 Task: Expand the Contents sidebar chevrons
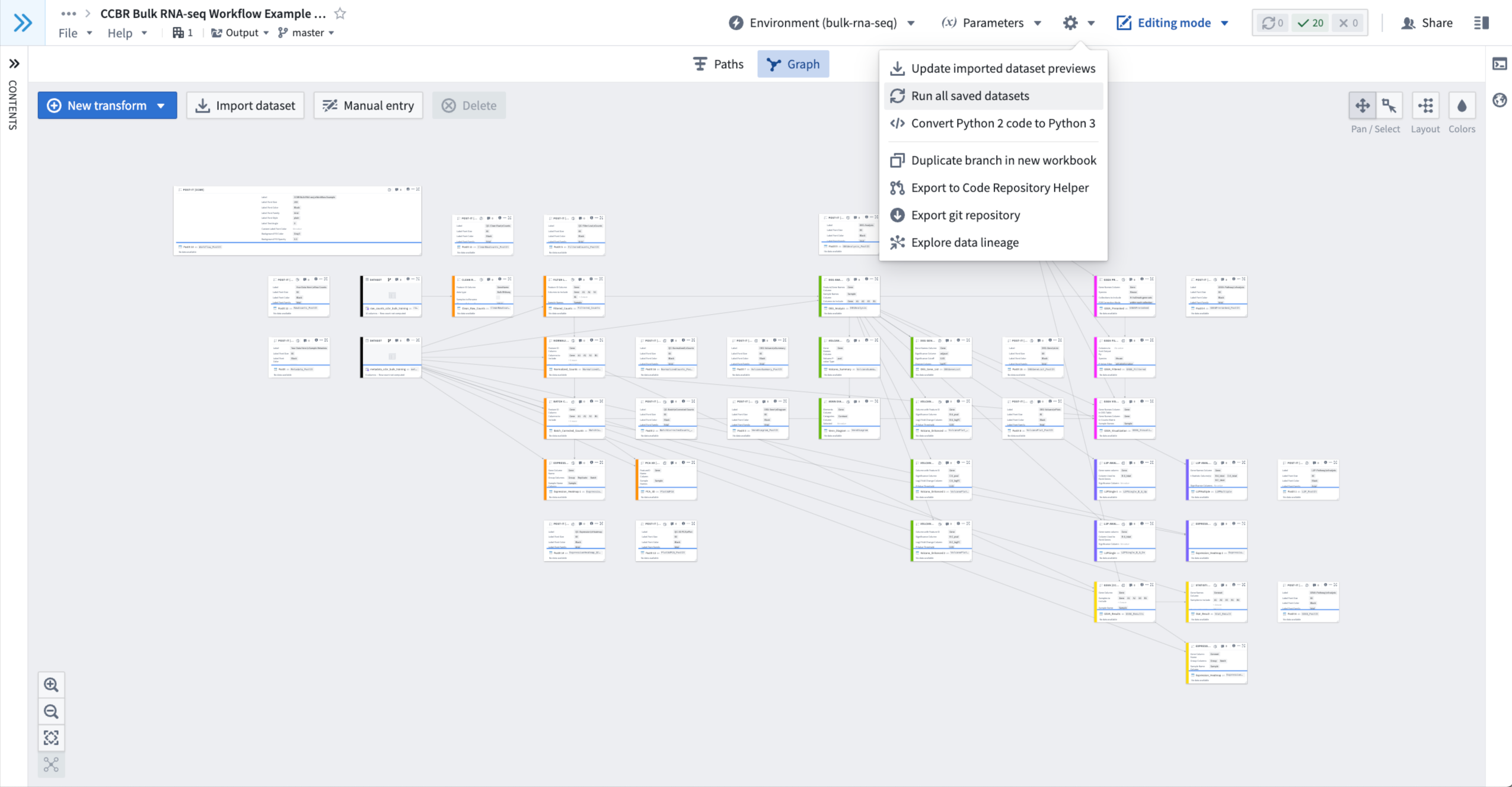(x=14, y=63)
